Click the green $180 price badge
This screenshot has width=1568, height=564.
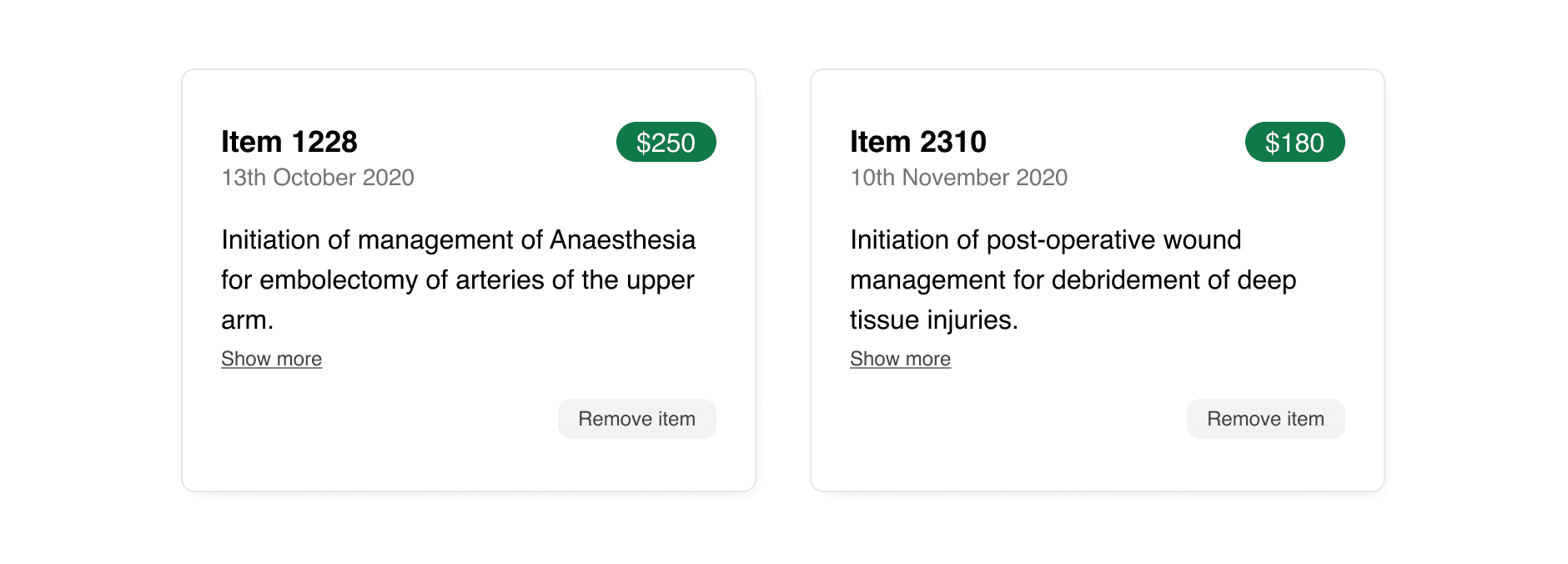click(x=1294, y=143)
